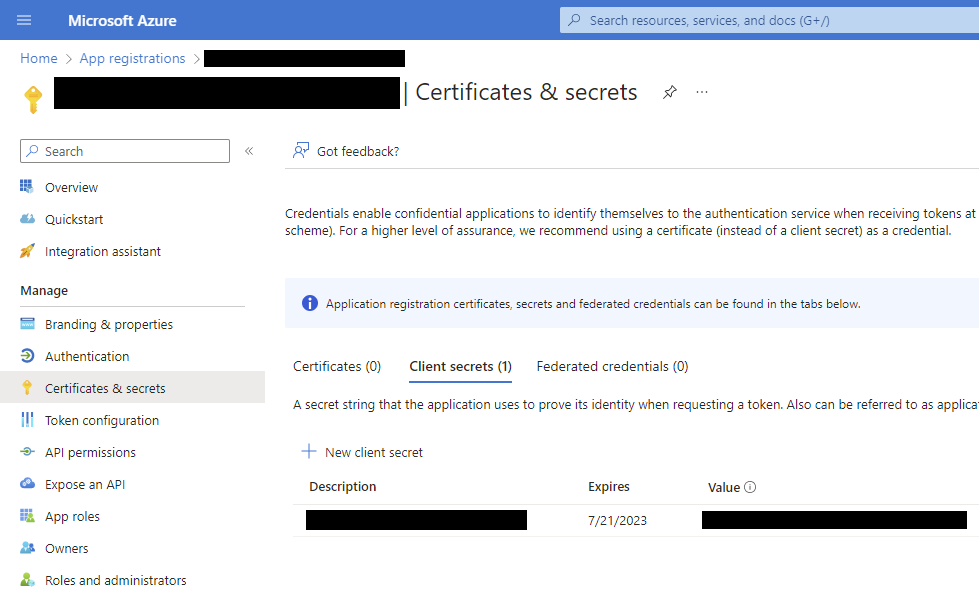
Task: Pin the Certificates & secrets page
Action: tap(670, 92)
